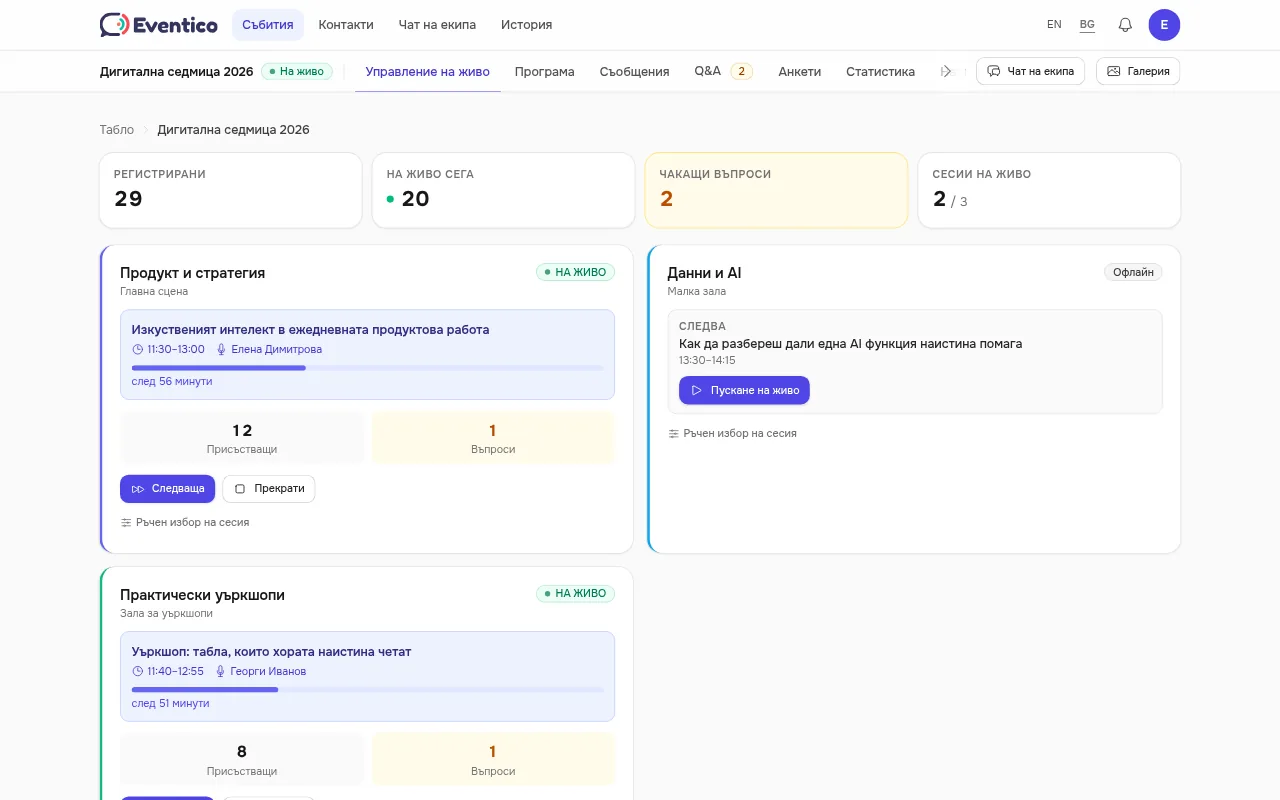Open notifications bell

pyautogui.click(x=1125, y=25)
